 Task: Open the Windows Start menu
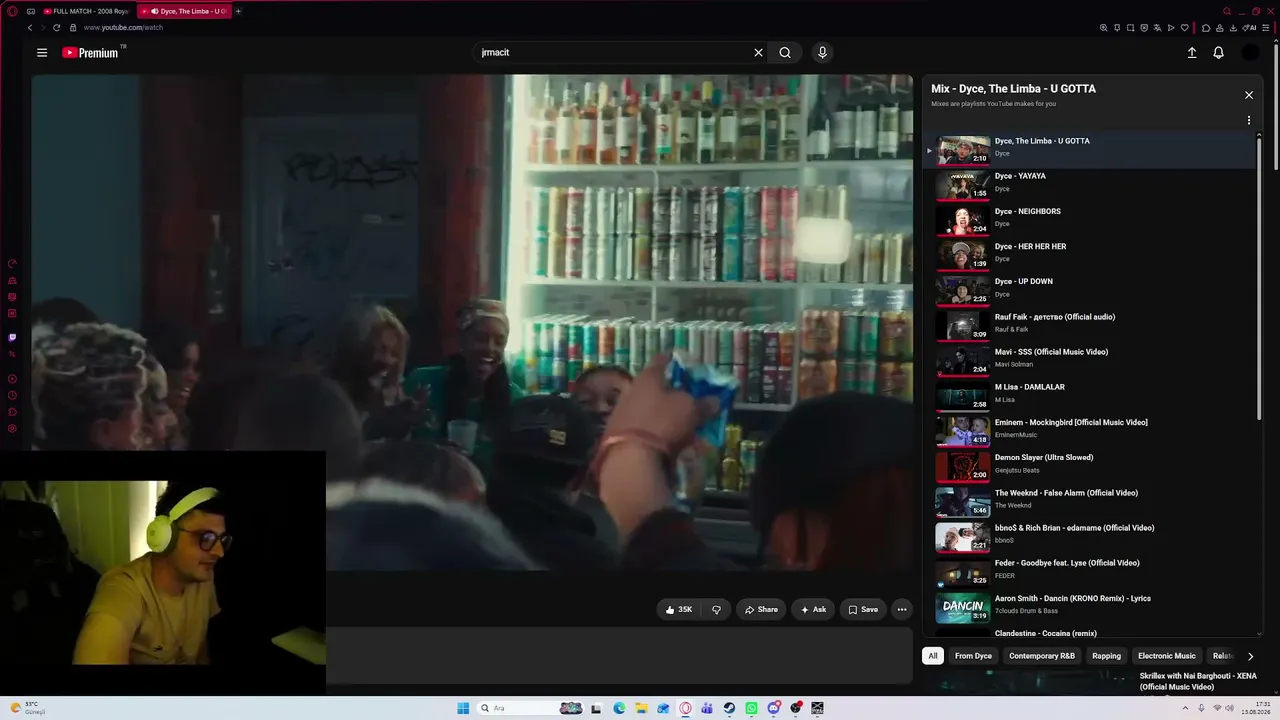pyautogui.click(x=463, y=708)
